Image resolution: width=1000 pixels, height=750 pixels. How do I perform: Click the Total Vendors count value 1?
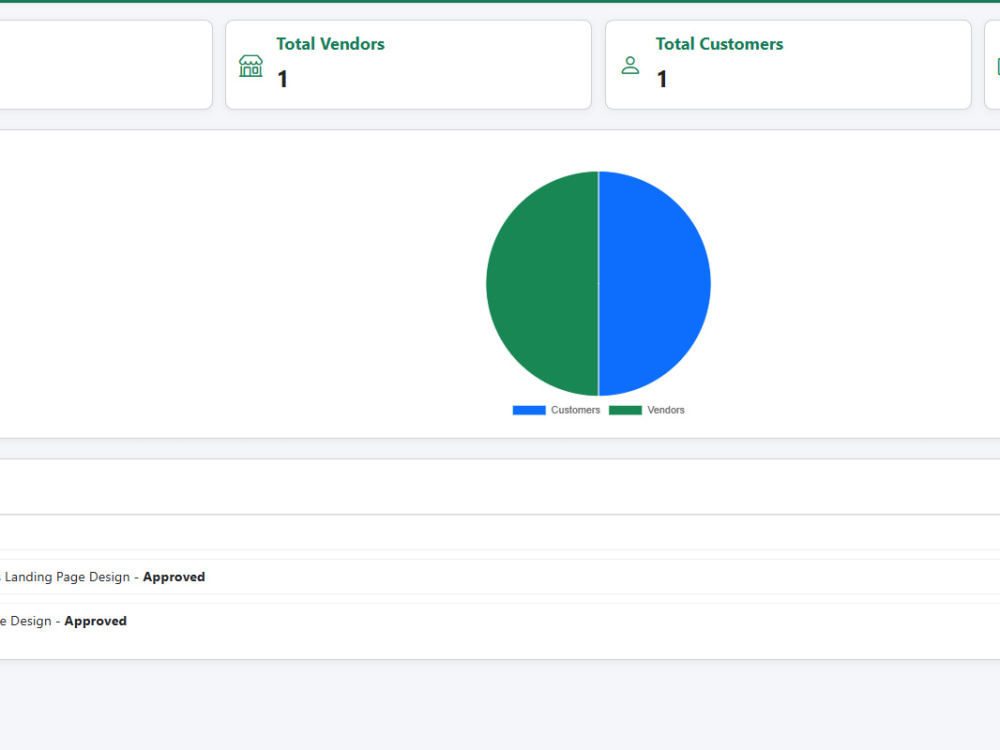283,79
